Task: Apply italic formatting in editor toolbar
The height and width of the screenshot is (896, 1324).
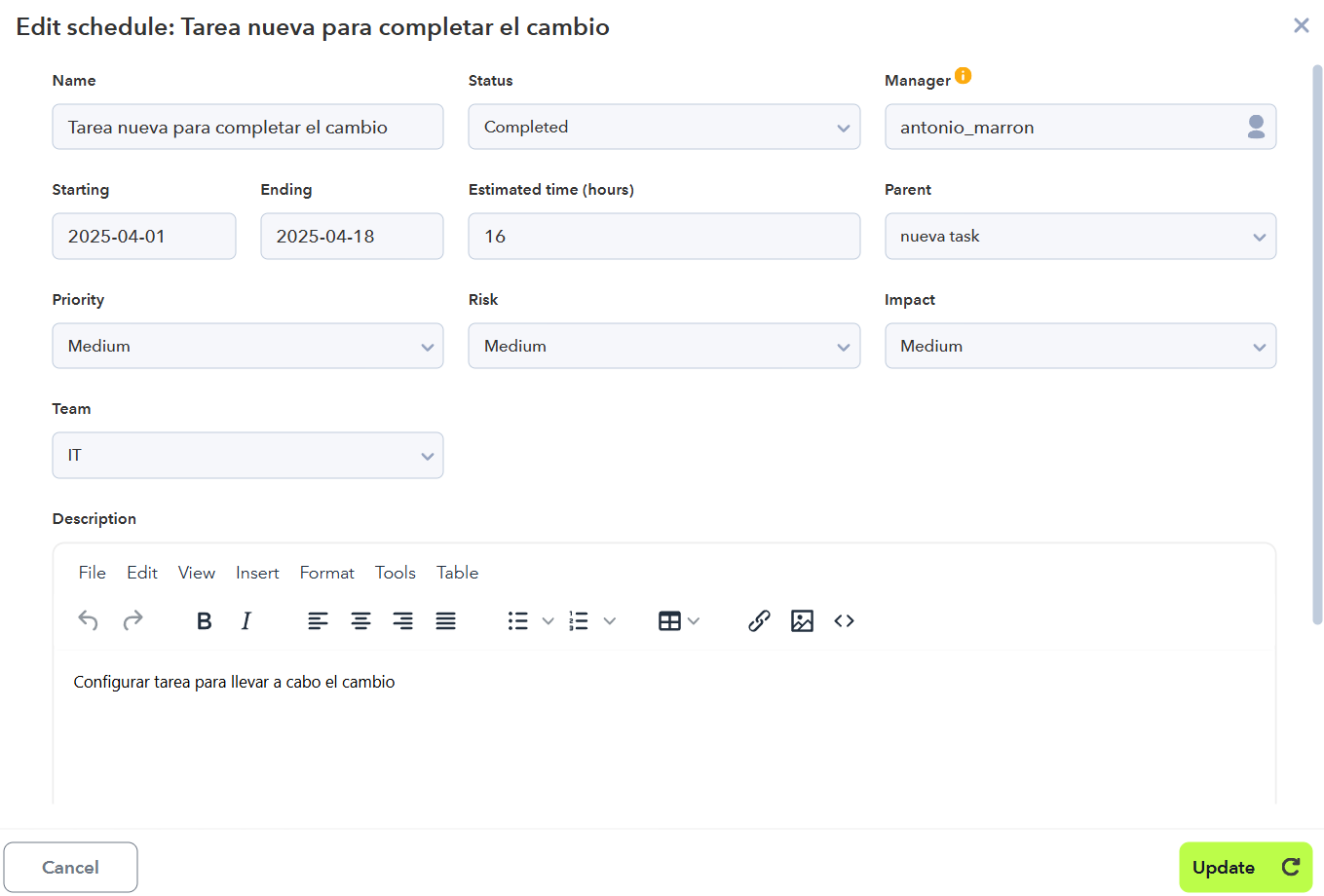Action: (x=246, y=621)
